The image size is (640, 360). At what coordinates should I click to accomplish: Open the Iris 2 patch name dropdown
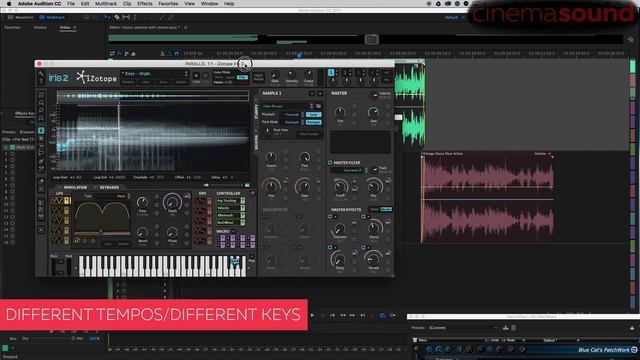pos(154,73)
